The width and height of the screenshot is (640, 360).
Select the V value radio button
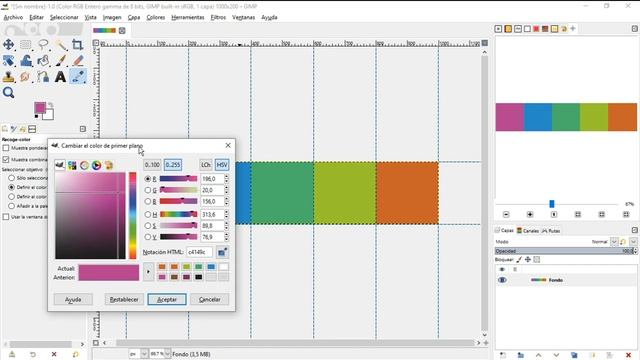(x=148, y=237)
